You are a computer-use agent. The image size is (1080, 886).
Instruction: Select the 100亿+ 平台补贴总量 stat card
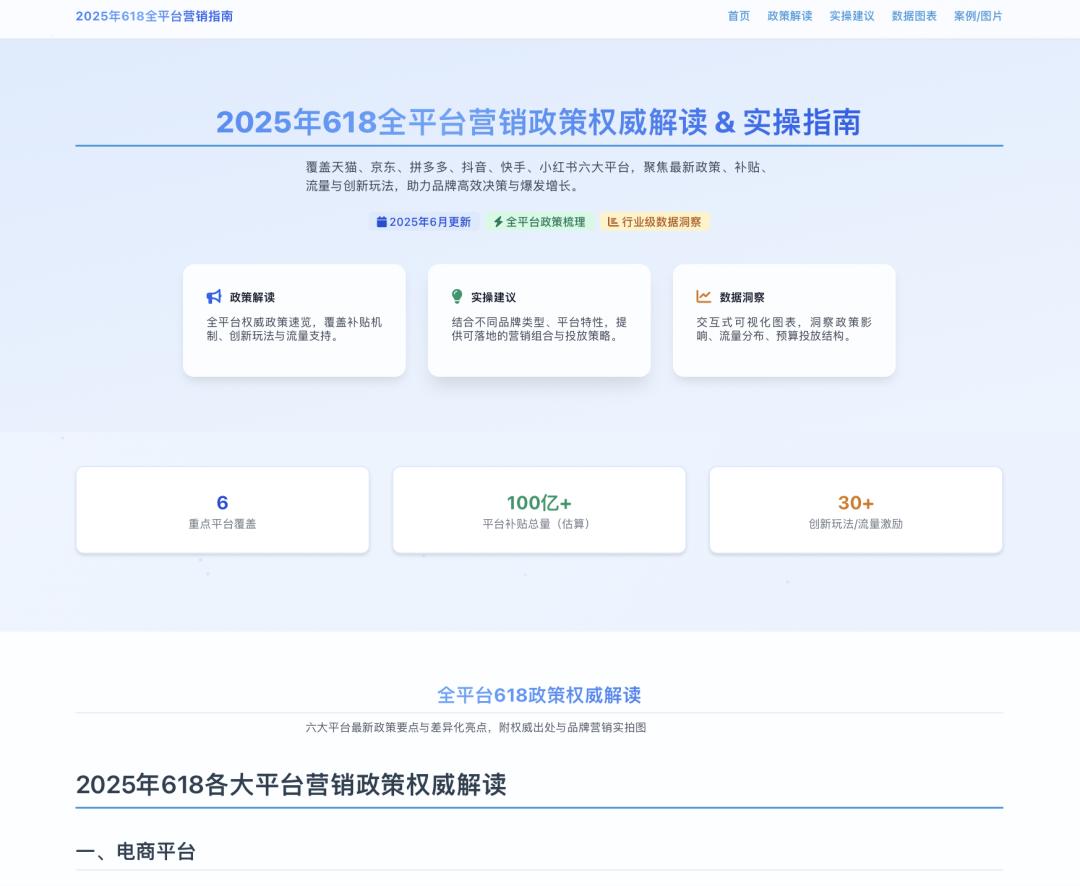pos(539,510)
